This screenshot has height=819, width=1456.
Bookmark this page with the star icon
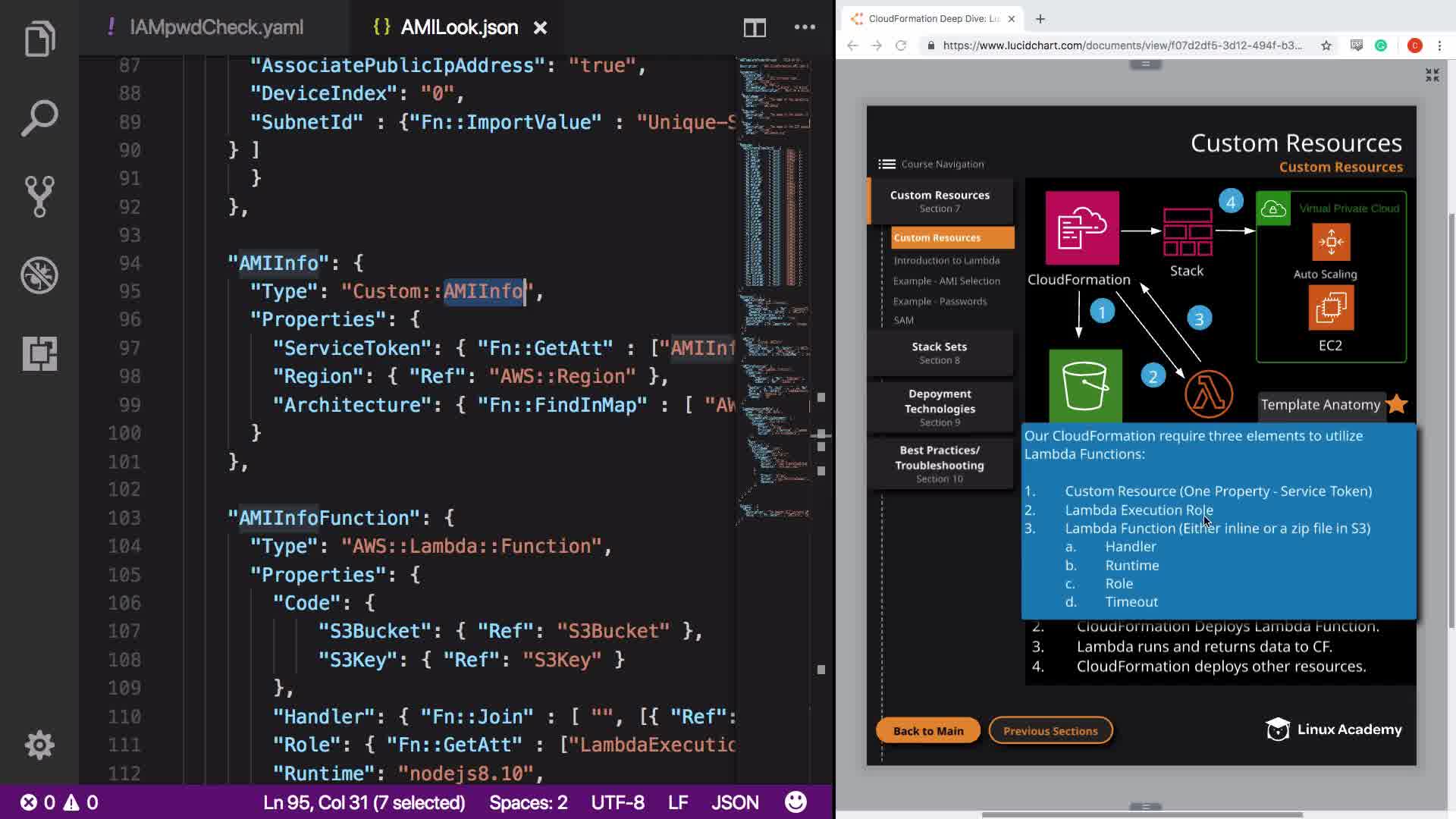[x=1326, y=45]
